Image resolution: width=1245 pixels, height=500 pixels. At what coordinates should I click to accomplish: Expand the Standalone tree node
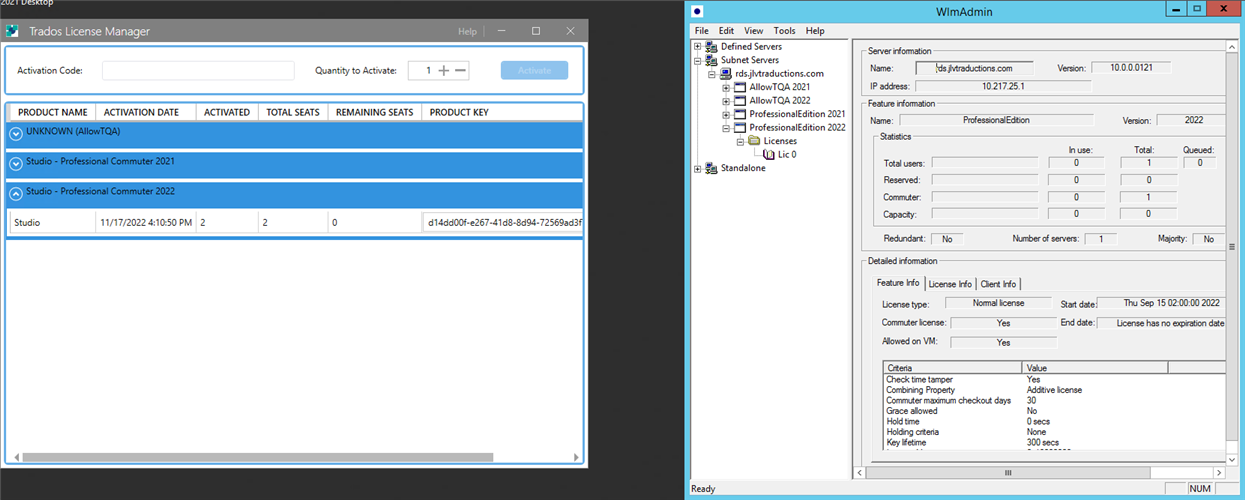[x=698, y=169]
